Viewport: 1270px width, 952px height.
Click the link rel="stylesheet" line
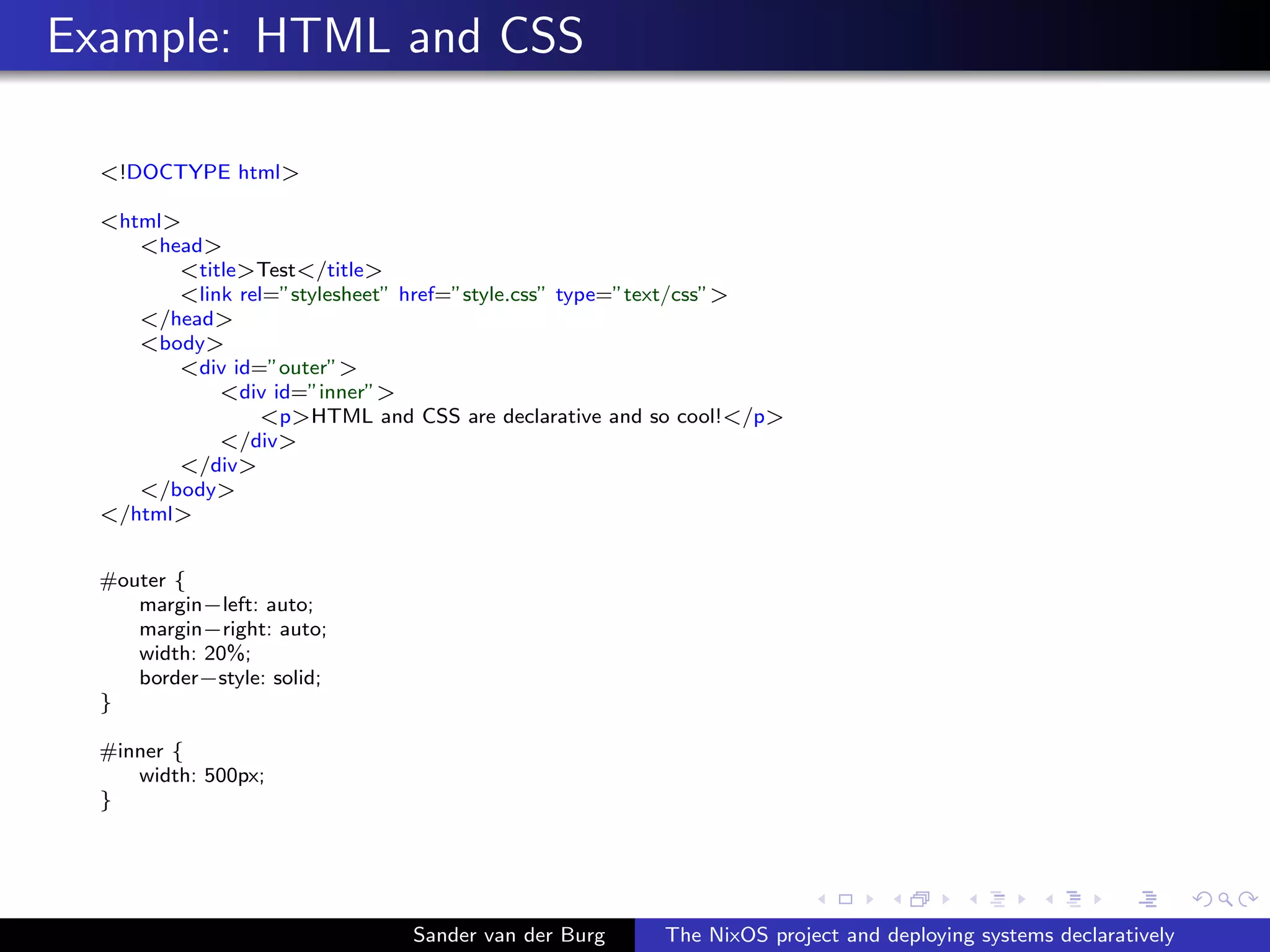(454, 294)
